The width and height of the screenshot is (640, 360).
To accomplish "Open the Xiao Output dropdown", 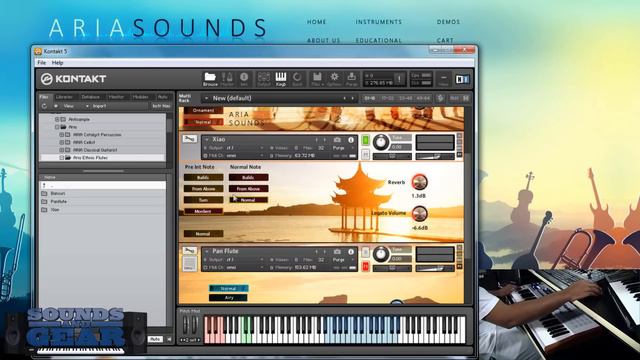I will [x=235, y=148].
